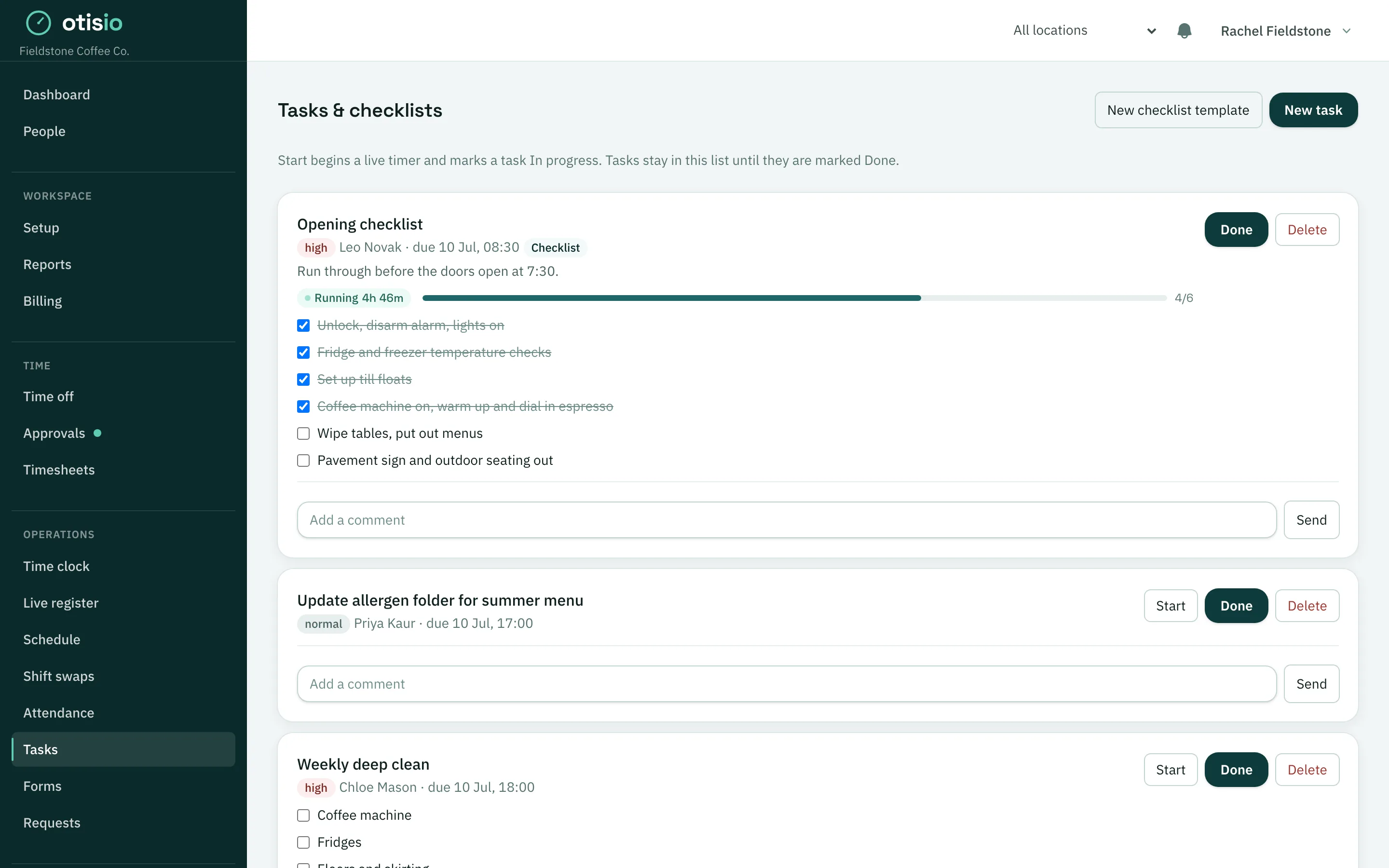This screenshot has width=1389, height=868.
Task: Check Pavement sign and outdoor seating out
Action: (304, 461)
